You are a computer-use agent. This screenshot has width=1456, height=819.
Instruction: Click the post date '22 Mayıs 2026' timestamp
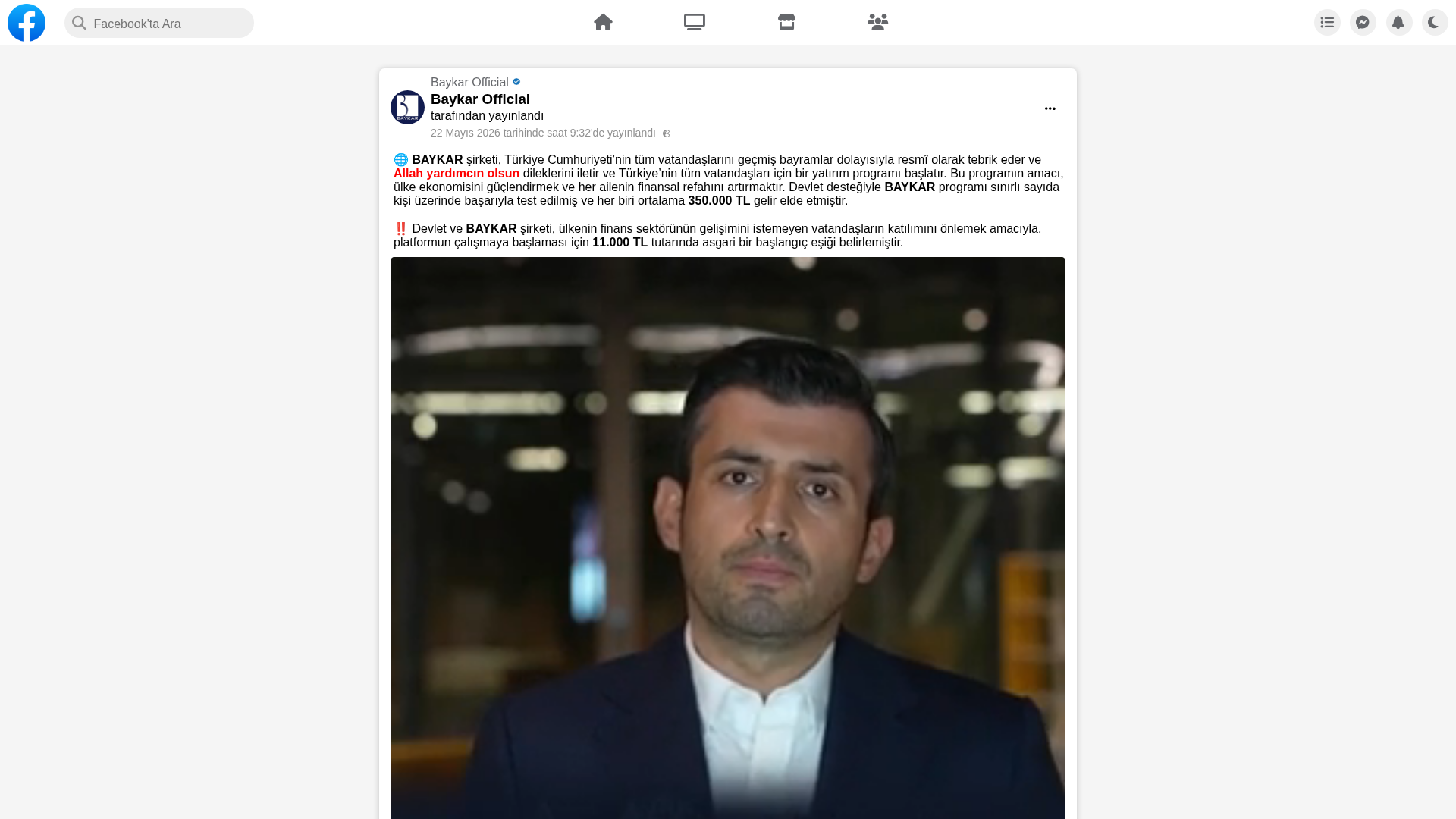pos(543,133)
